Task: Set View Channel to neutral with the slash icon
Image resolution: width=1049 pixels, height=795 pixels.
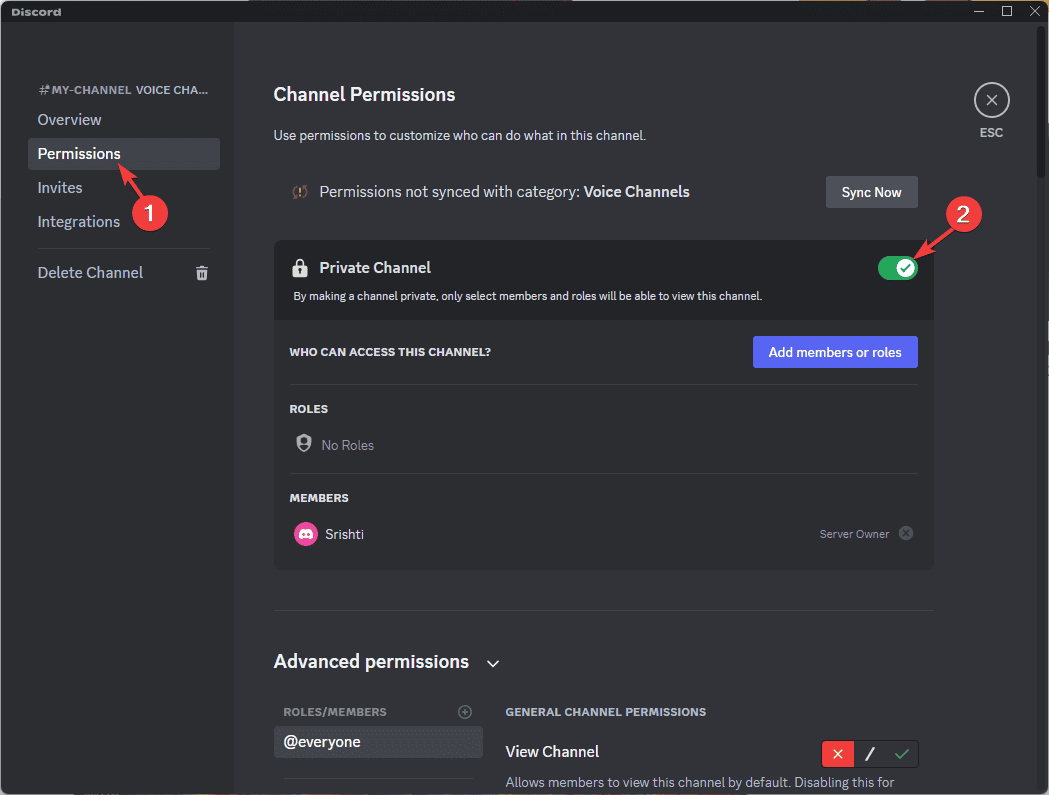Action: 869,753
